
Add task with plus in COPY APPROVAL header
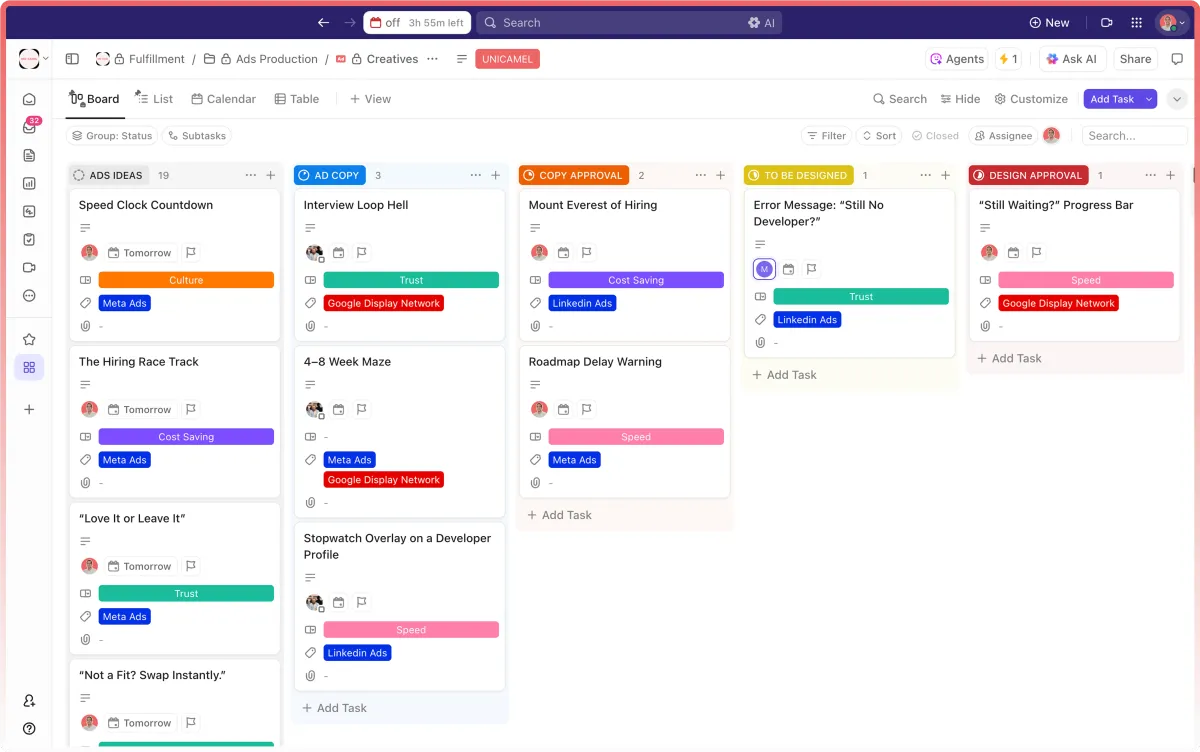[720, 175]
